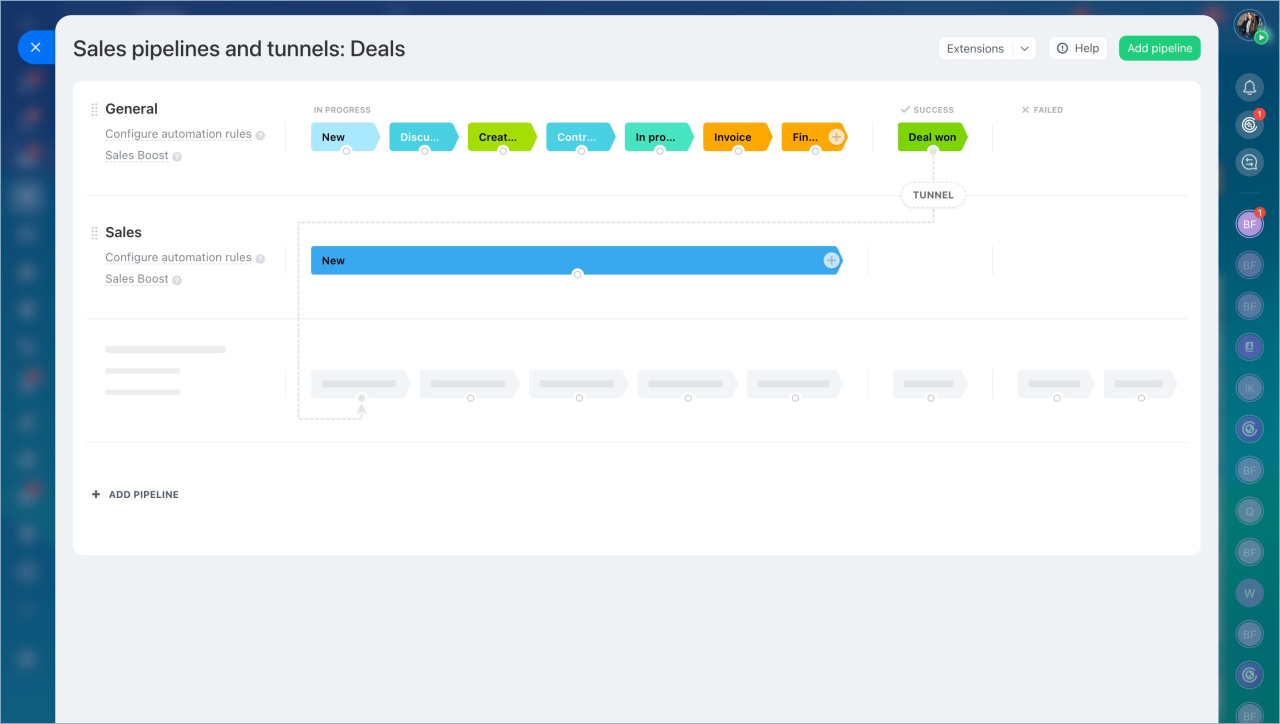Click the plus icon on Sales New stage
This screenshot has width=1280, height=724.
831,261
